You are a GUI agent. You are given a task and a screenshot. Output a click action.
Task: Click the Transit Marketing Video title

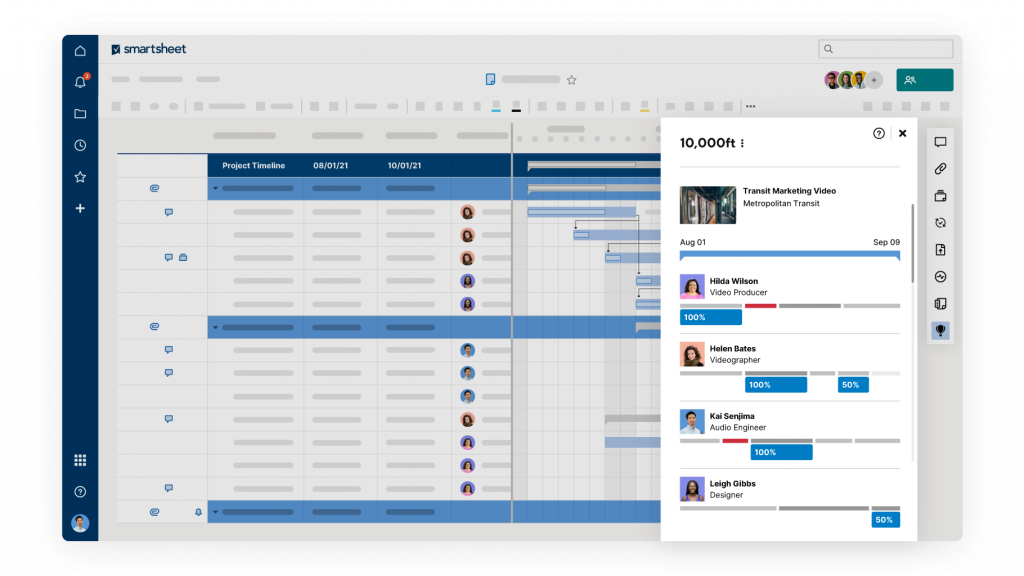tap(789, 191)
